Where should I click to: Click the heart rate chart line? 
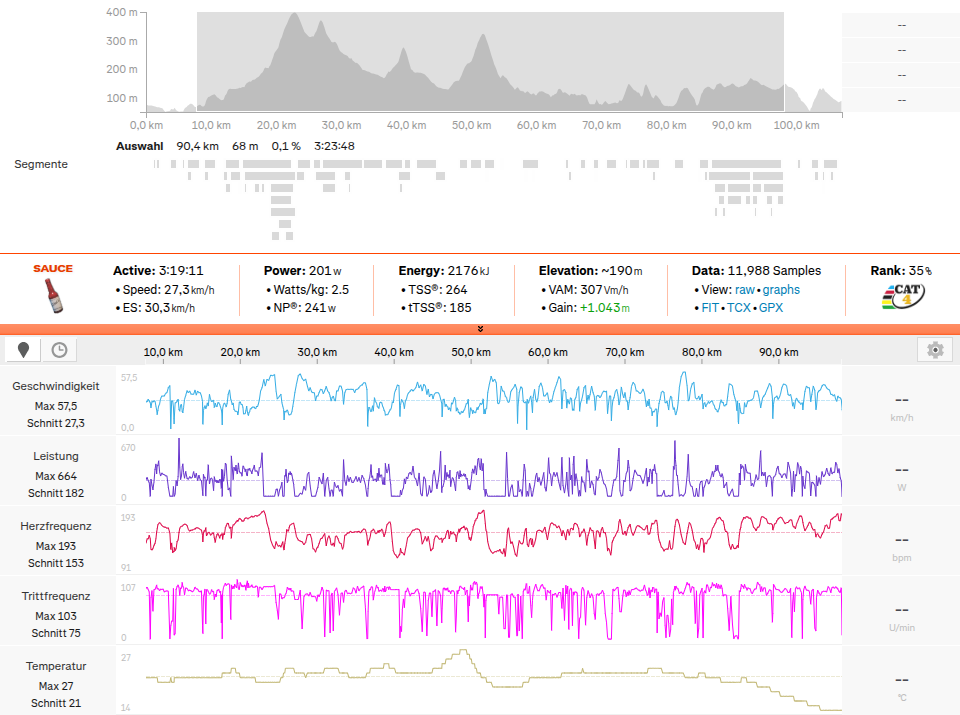[493, 533]
